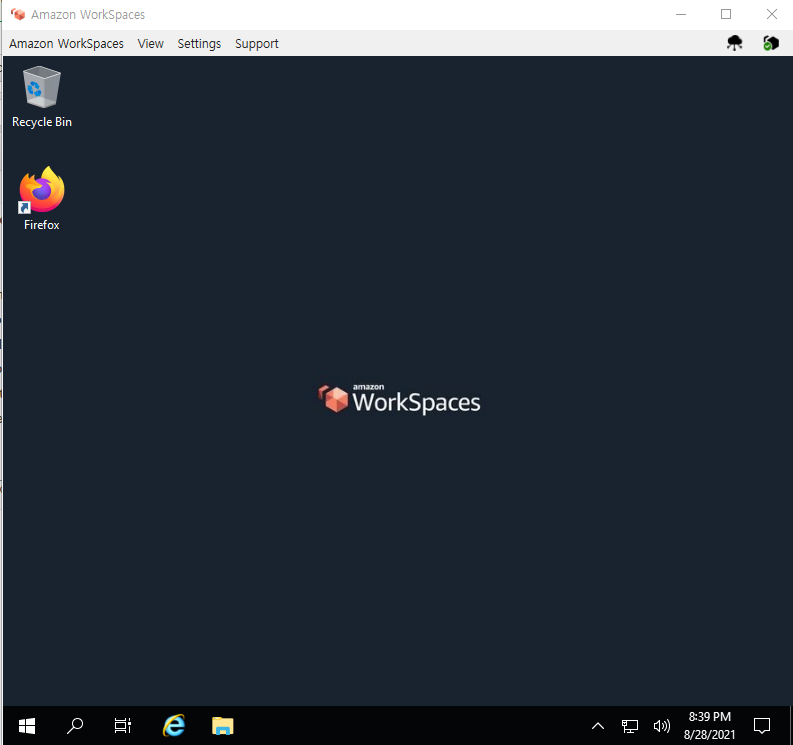This screenshot has width=793, height=745.
Task: Minimize the Amazon WorkSpaces window
Action: 681,14
